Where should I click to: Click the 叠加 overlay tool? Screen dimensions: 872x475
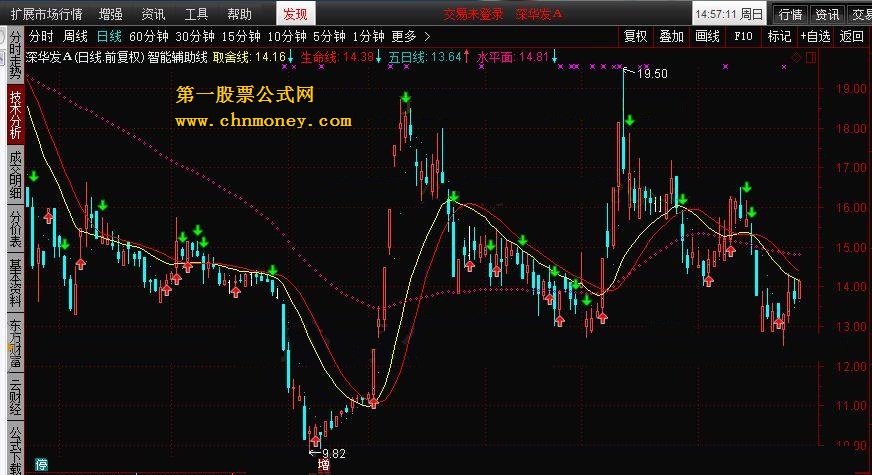pyautogui.click(x=671, y=37)
